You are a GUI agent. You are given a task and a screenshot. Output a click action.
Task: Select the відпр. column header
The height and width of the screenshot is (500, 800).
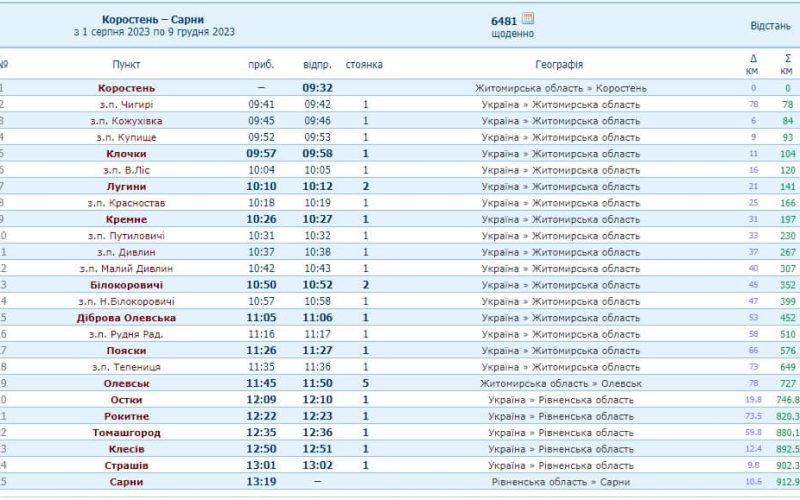(x=317, y=64)
